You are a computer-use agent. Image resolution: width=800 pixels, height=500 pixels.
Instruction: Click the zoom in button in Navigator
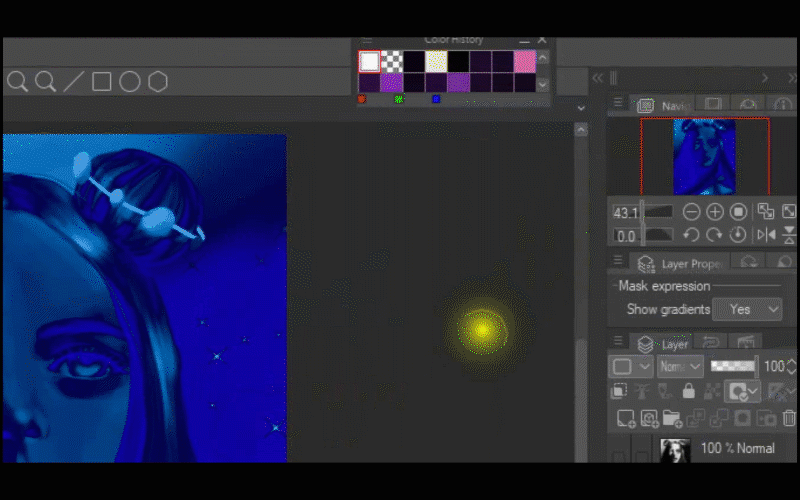point(715,212)
